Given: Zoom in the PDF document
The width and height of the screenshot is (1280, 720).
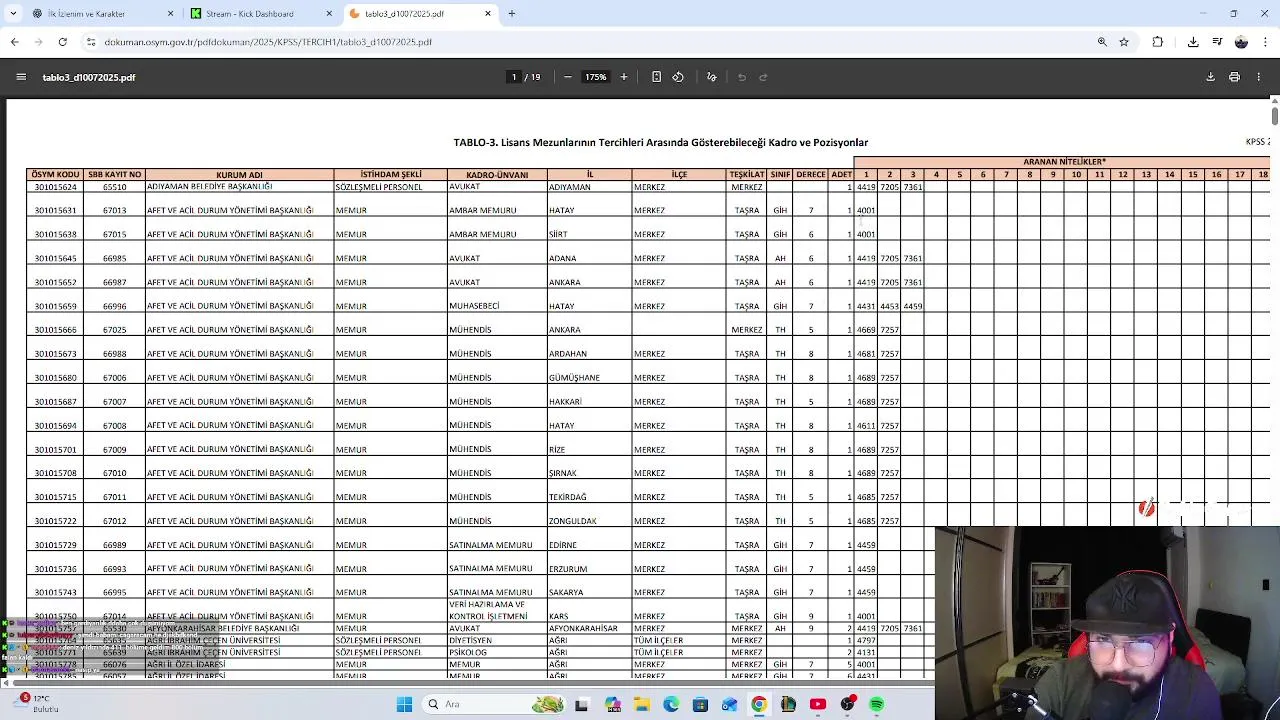Looking at the screenshot, I should click(623, 77).
